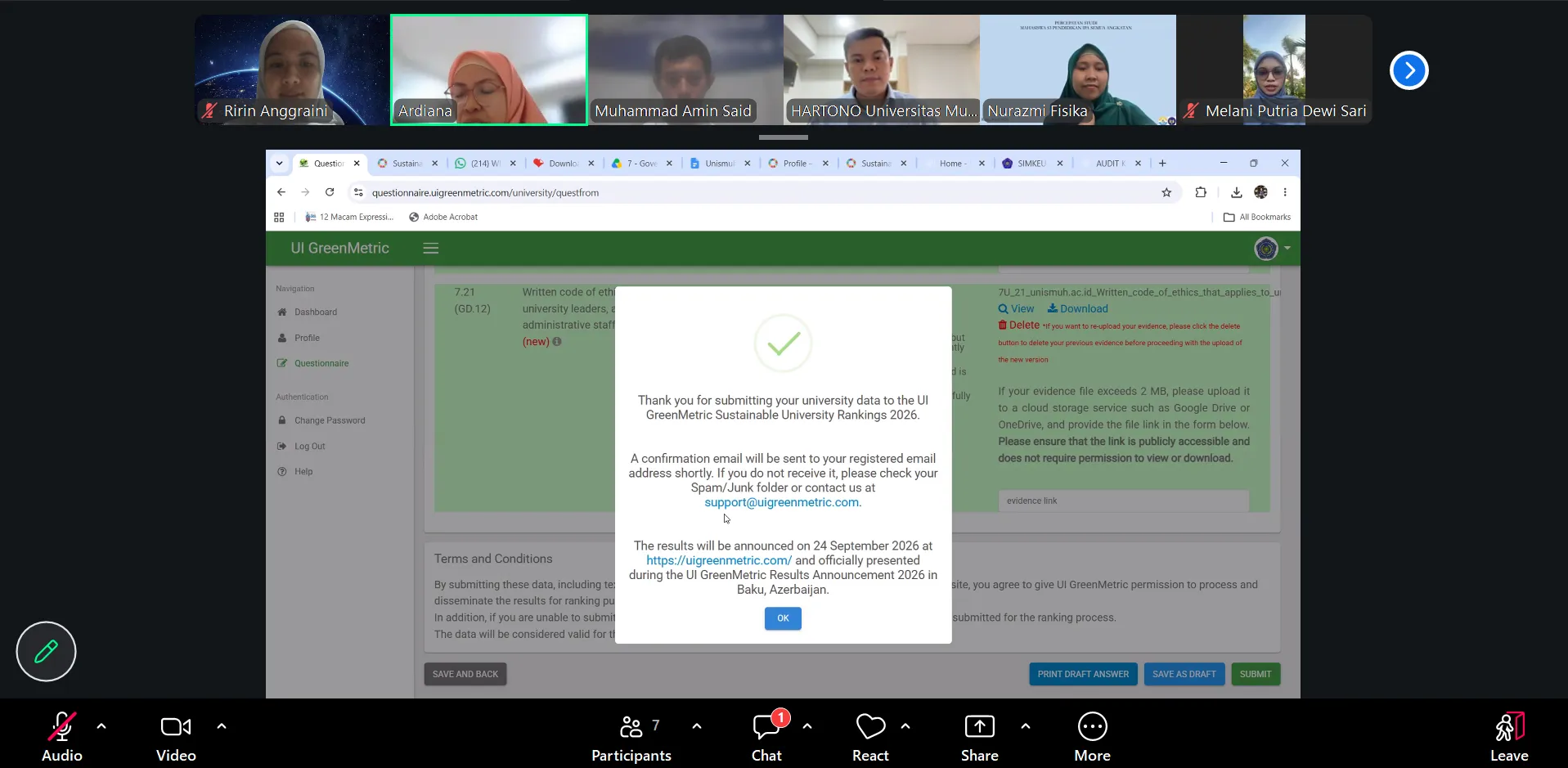
Task: Expand options arrow next to Share
Action: click(x=1026, y=725)
